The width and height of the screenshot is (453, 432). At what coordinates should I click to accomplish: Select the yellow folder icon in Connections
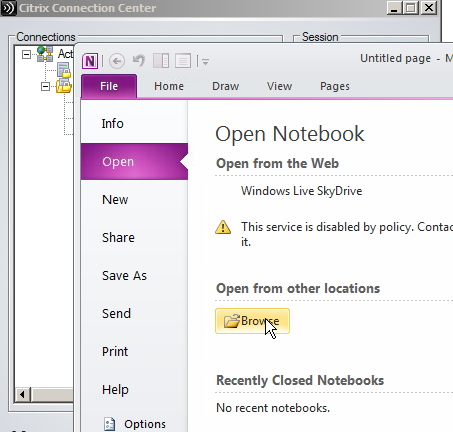tap(64, 86)
